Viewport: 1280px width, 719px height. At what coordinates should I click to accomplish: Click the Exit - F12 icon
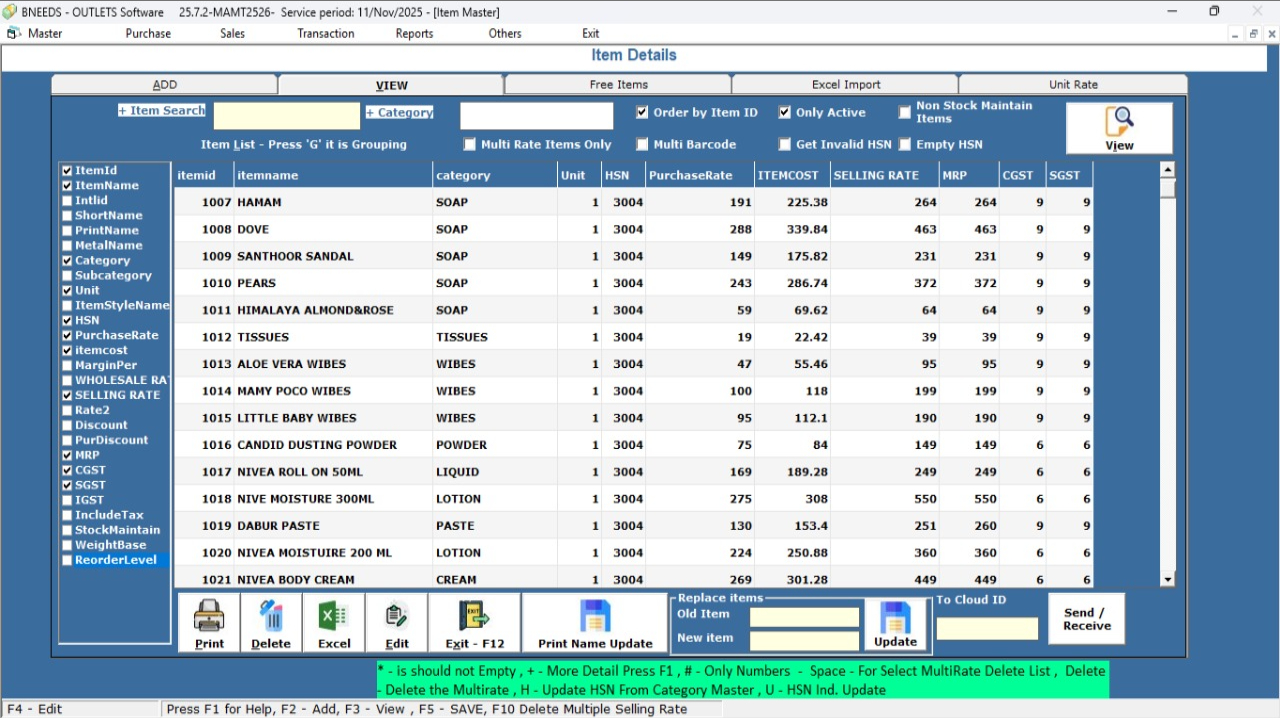coord(474,616)
